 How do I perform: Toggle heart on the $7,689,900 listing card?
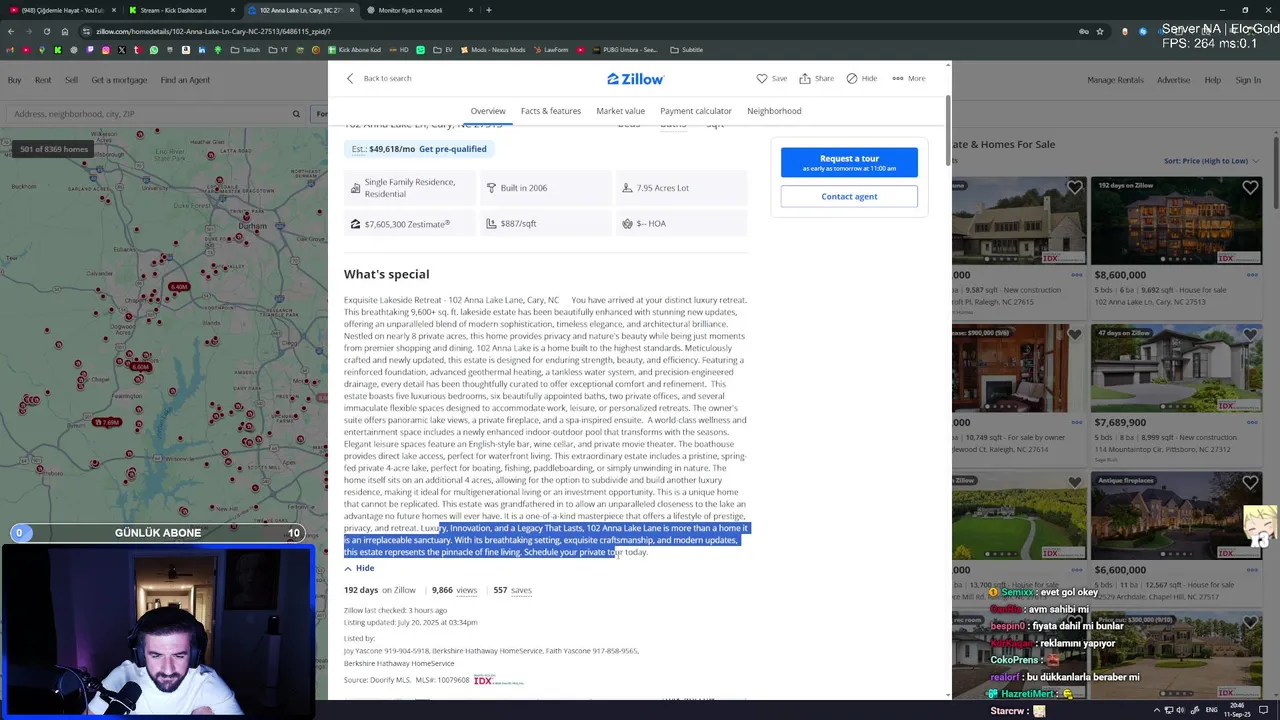pyautogui.click(x=1250, y=335)
